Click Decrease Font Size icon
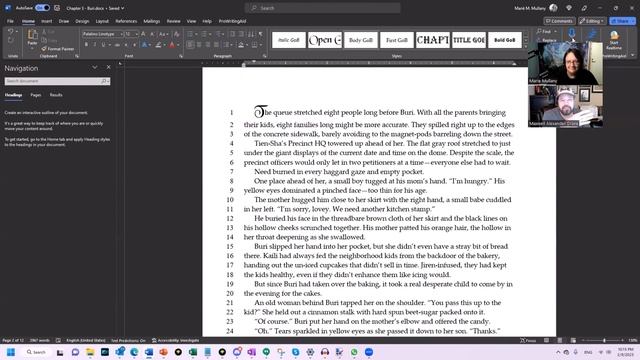 152,34
